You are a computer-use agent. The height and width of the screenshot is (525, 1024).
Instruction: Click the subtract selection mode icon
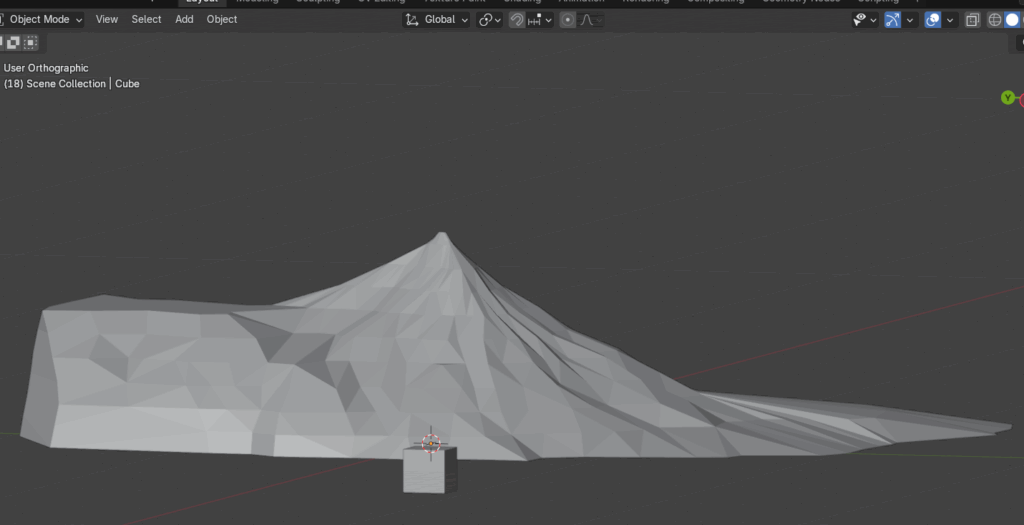(31, 42)
